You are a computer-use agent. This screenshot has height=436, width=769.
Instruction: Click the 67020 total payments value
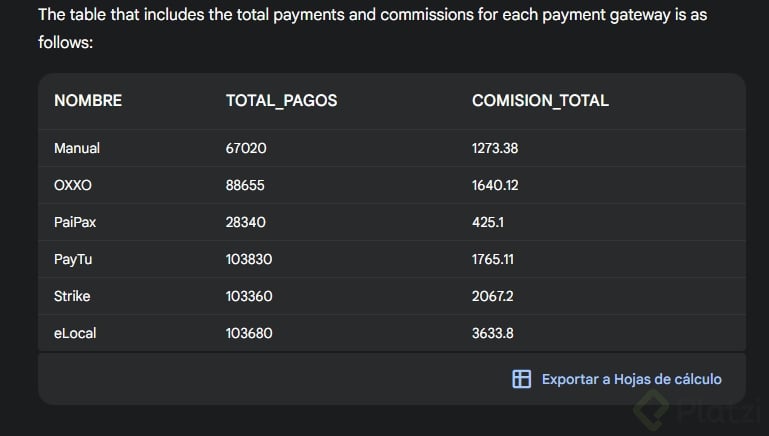[x=246, y=148]
